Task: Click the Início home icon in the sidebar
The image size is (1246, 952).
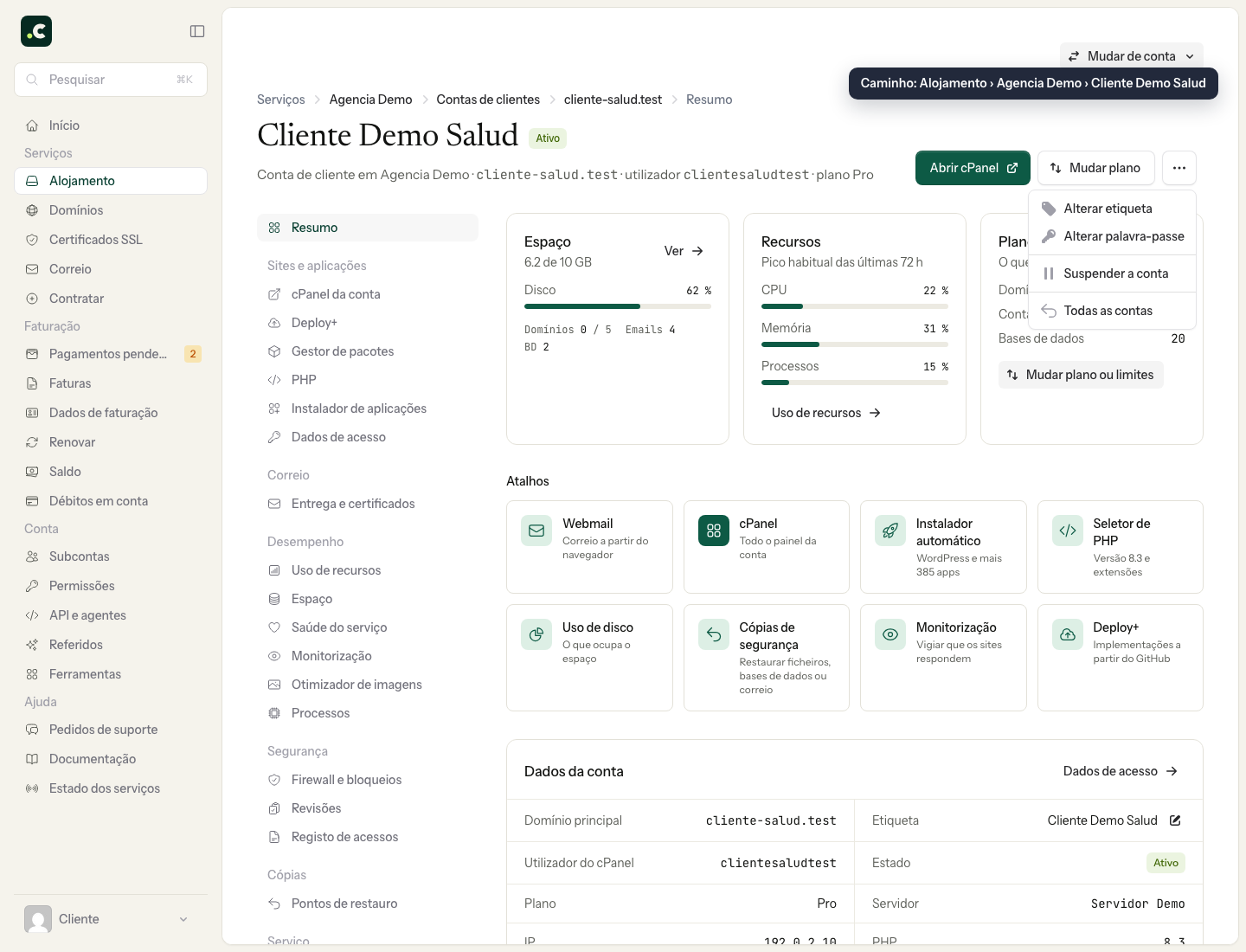Action: point(32,125)
